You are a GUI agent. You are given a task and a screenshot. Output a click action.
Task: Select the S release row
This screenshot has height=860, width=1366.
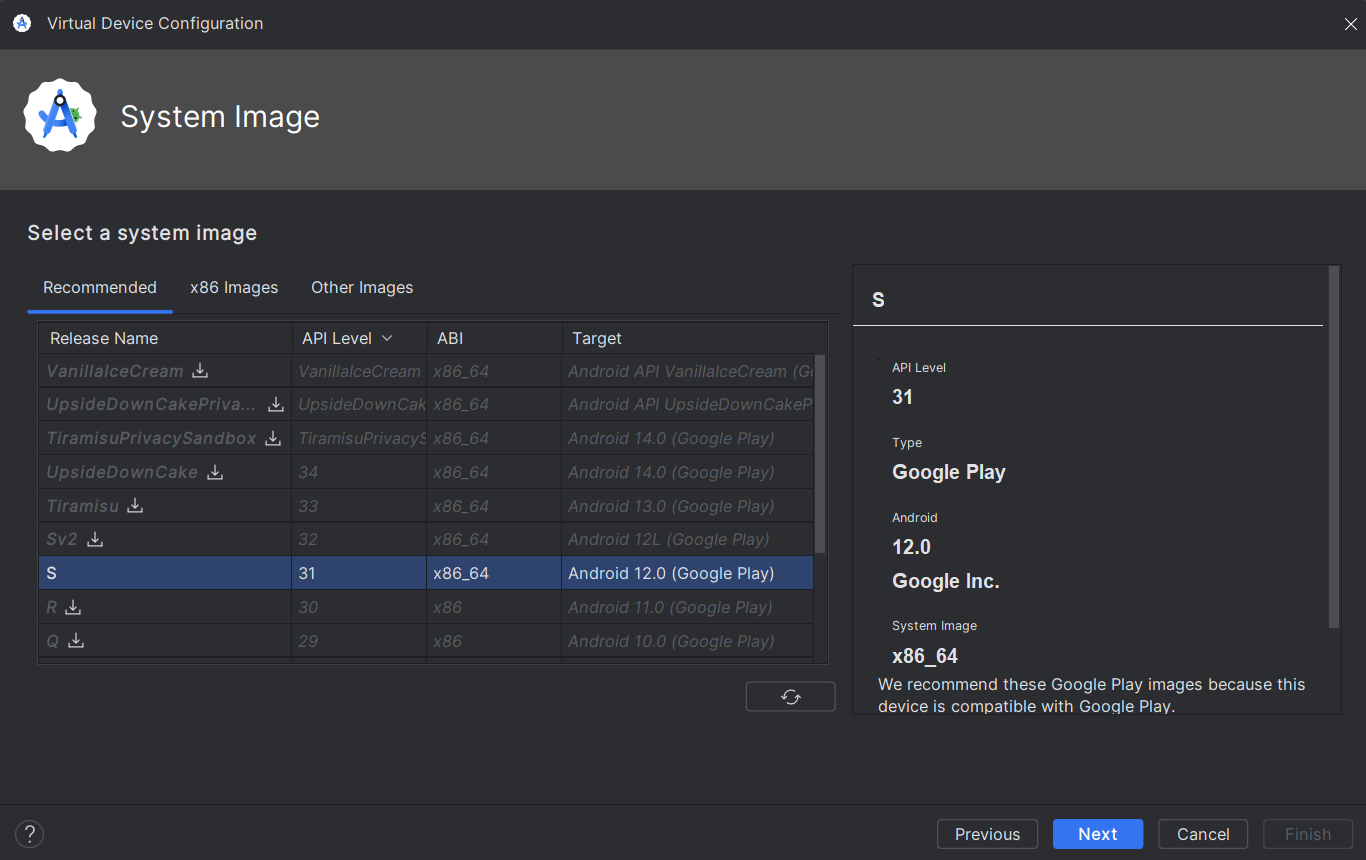click(x=426, y=573)
